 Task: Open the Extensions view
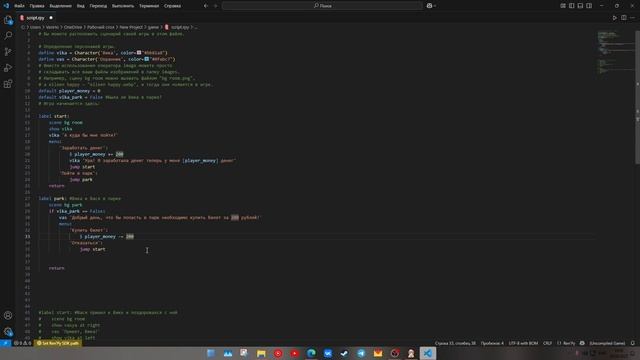(8, 84)
